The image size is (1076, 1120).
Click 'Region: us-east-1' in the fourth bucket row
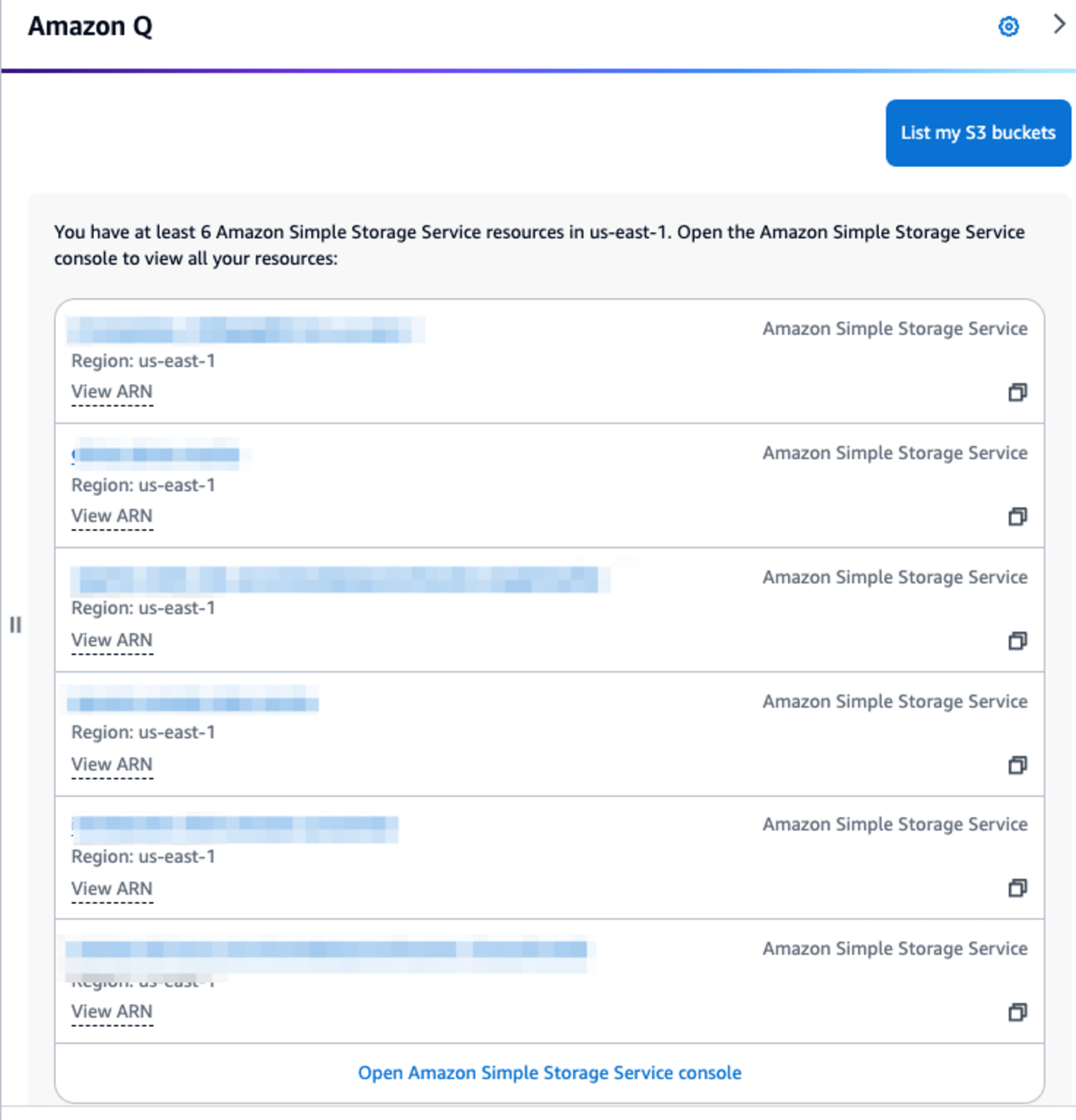pyautogui.click(x=143, y=732)
